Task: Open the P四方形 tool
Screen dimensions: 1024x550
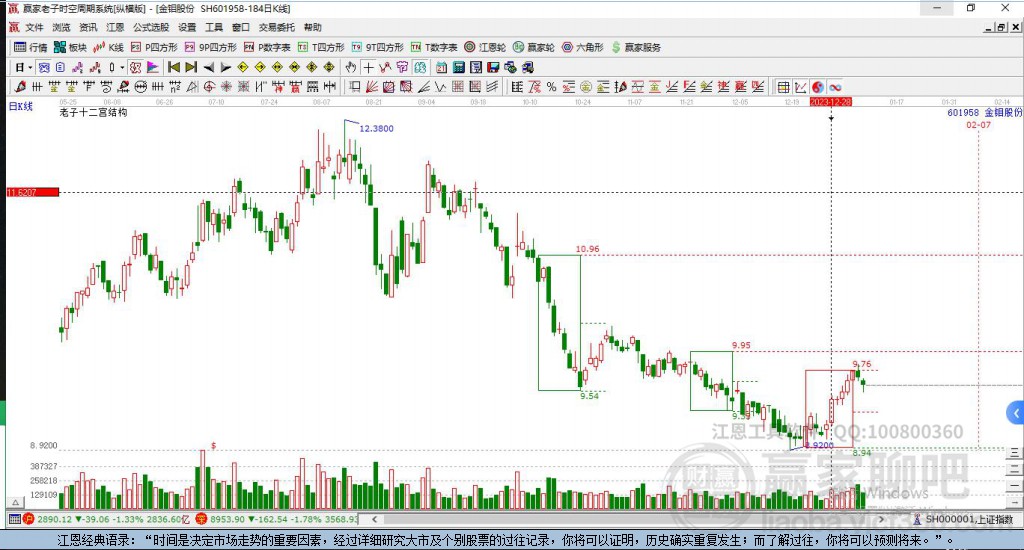Action: pos(154,47)
